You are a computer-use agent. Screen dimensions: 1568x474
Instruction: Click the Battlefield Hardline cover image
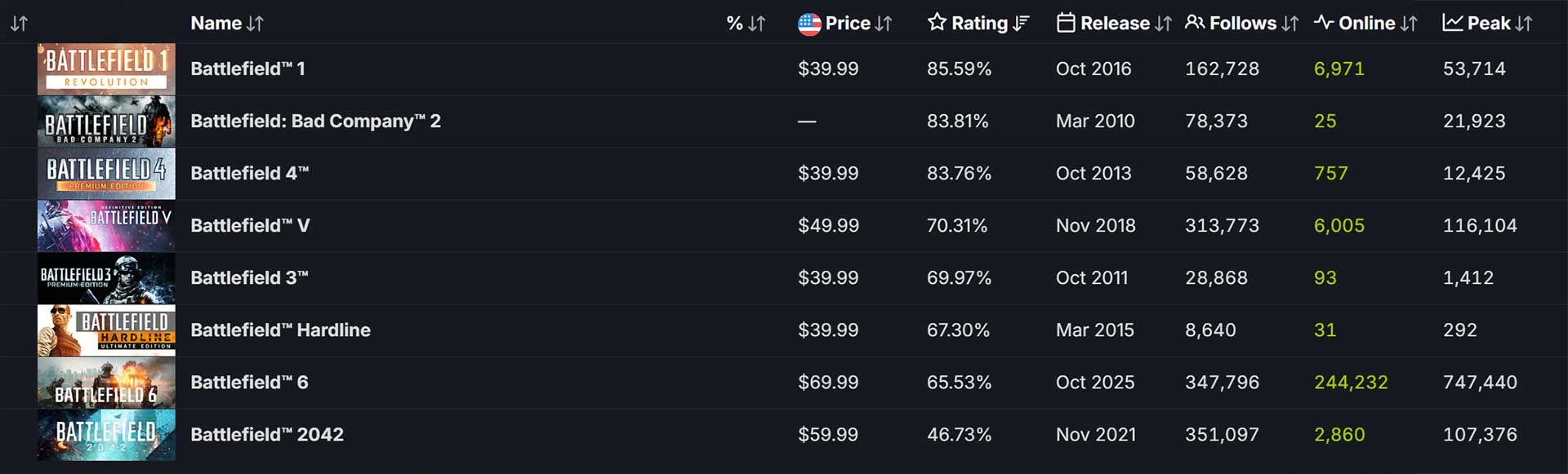click(x=106, y=330)
